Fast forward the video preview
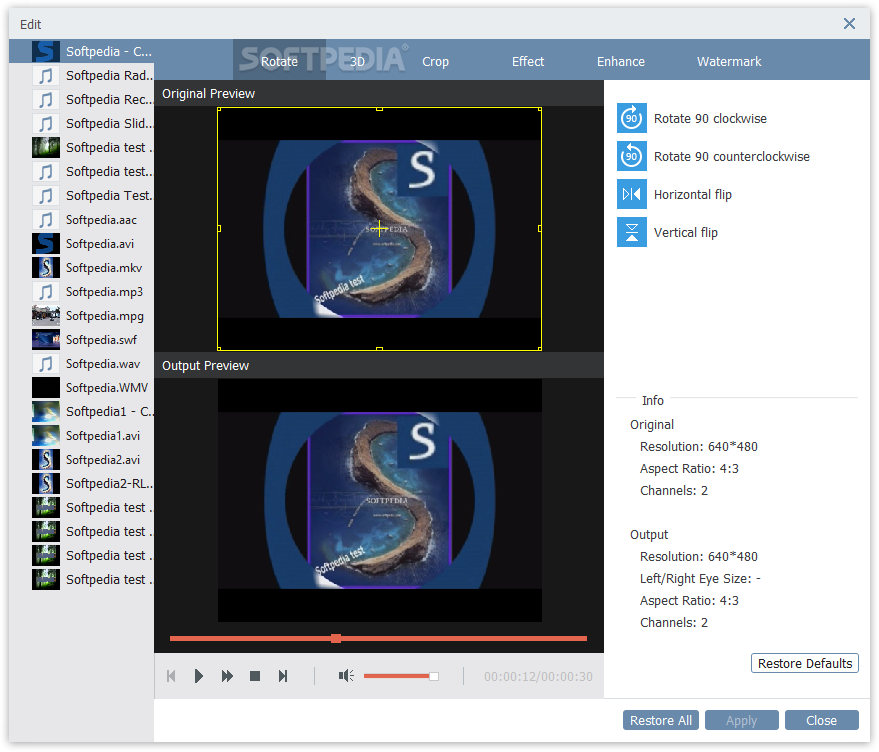The height and width of the screenshot is (752, 879). pyautogui.click(x=227, y=676)
